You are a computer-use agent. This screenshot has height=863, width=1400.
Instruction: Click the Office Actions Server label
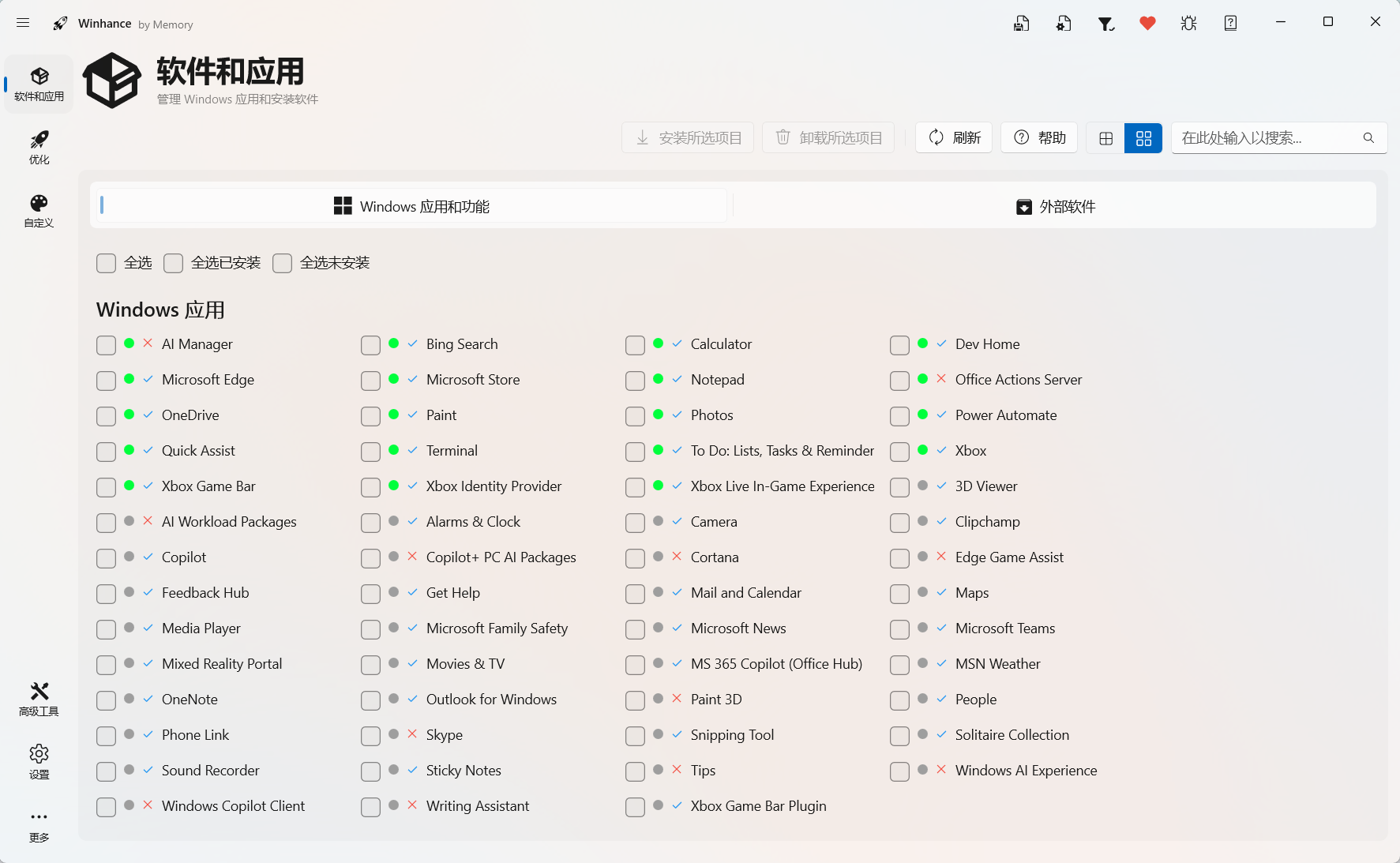(x=1019, y=380)
